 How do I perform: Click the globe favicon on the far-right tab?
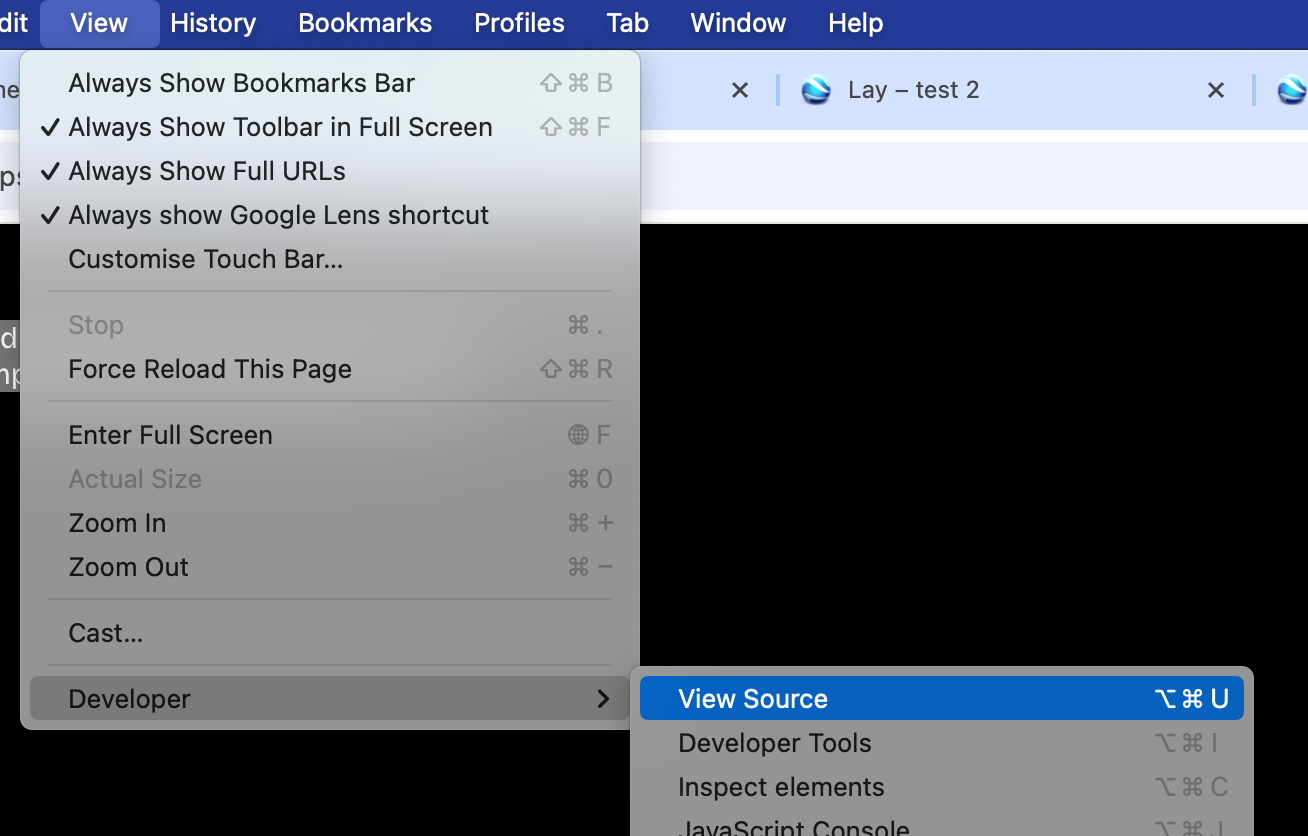[1294, 90]
